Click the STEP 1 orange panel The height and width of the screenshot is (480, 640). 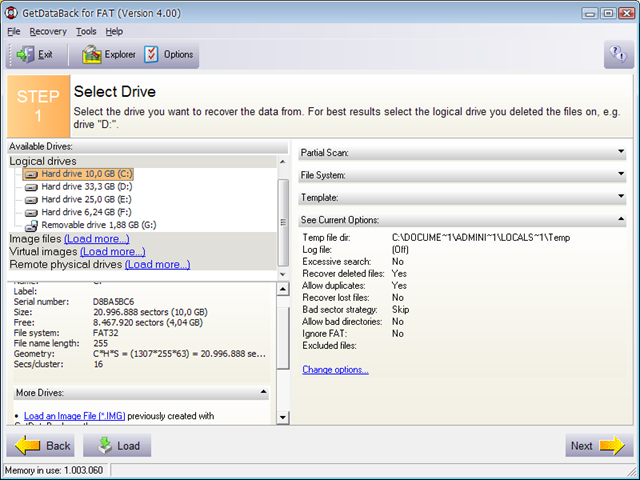click(38, 106)
